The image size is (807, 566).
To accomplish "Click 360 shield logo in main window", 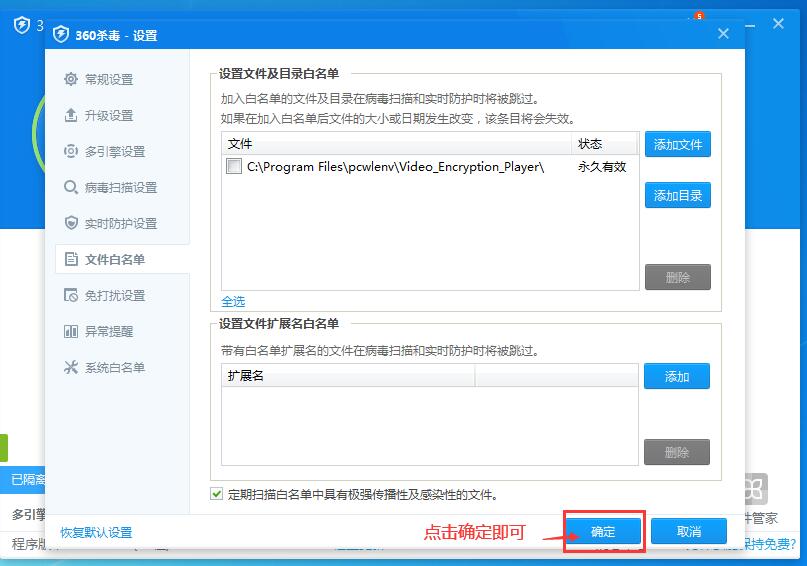I will [x=22, y=25].
